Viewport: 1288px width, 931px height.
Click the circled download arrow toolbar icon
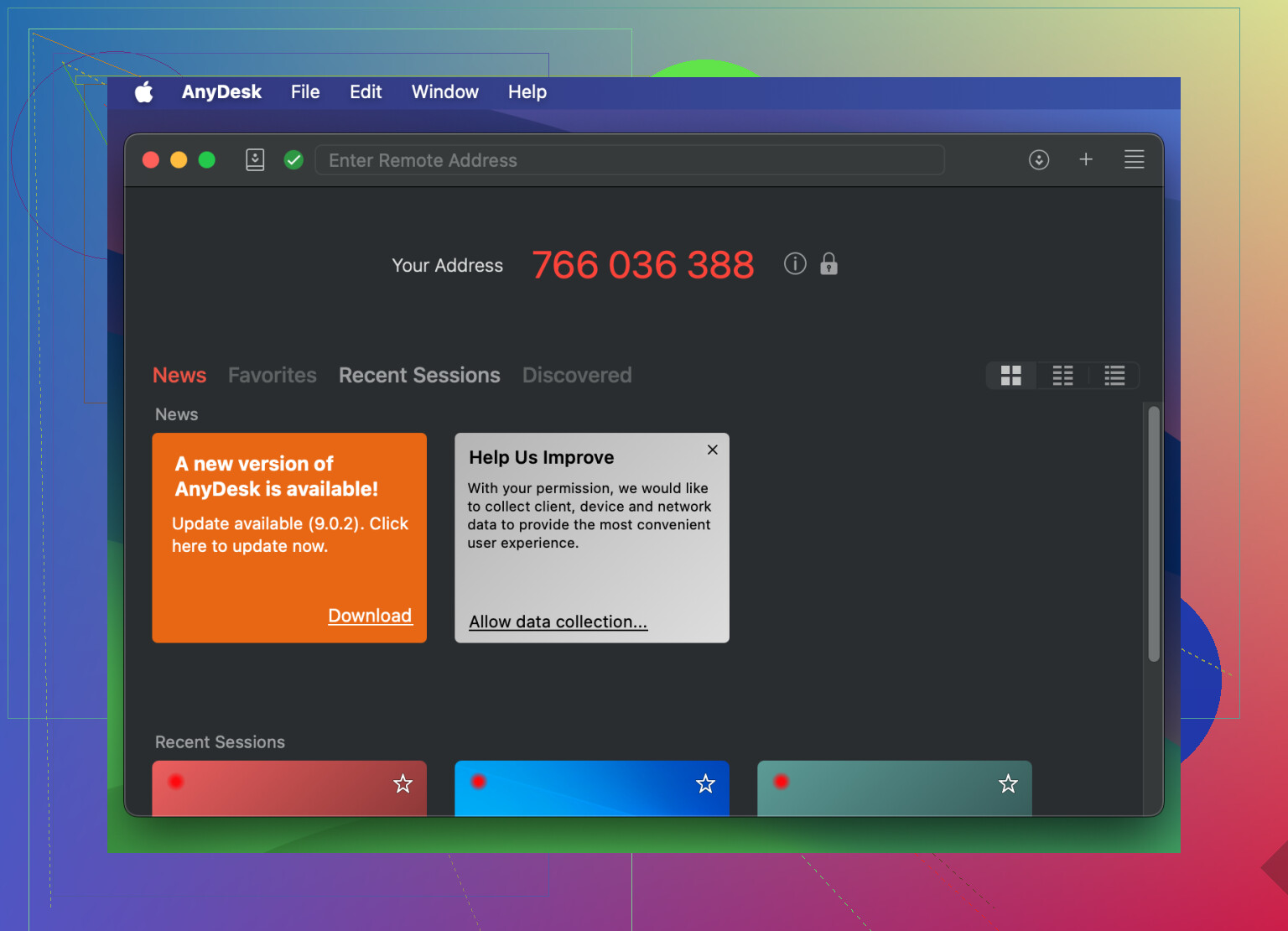(x=1039, y=159)
